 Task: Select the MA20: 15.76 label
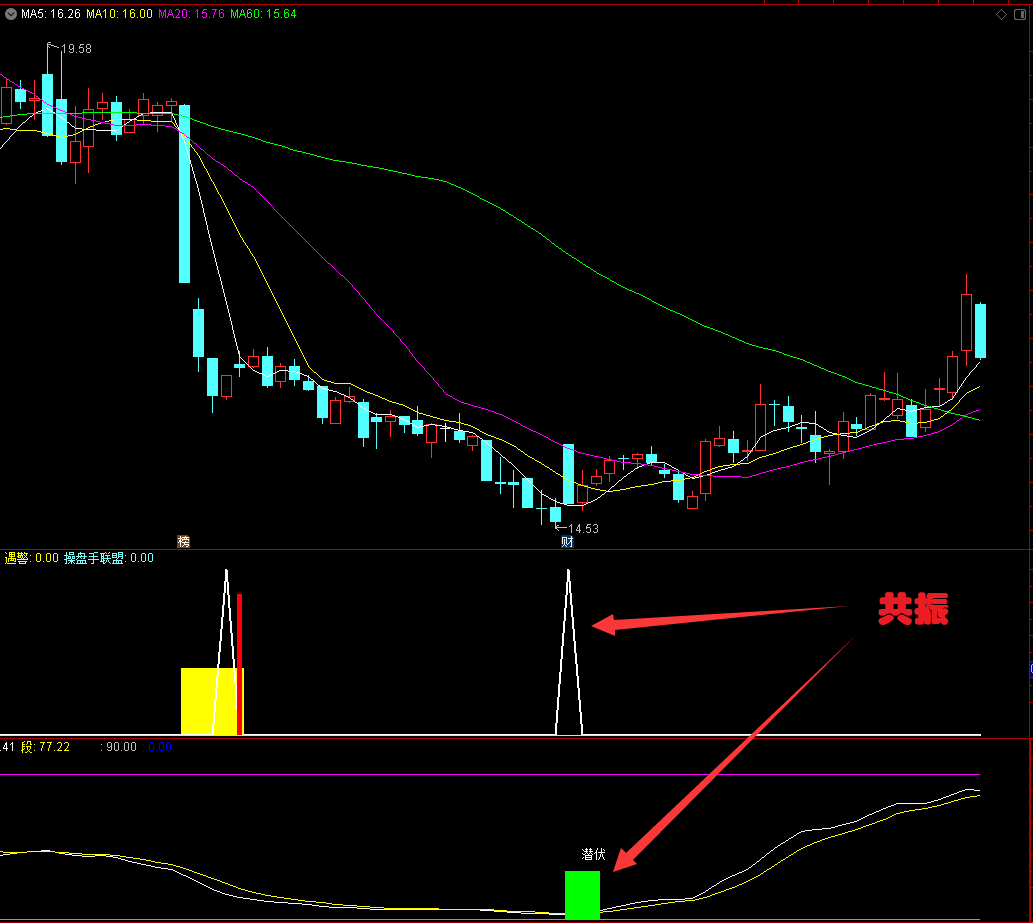[191, 14]
